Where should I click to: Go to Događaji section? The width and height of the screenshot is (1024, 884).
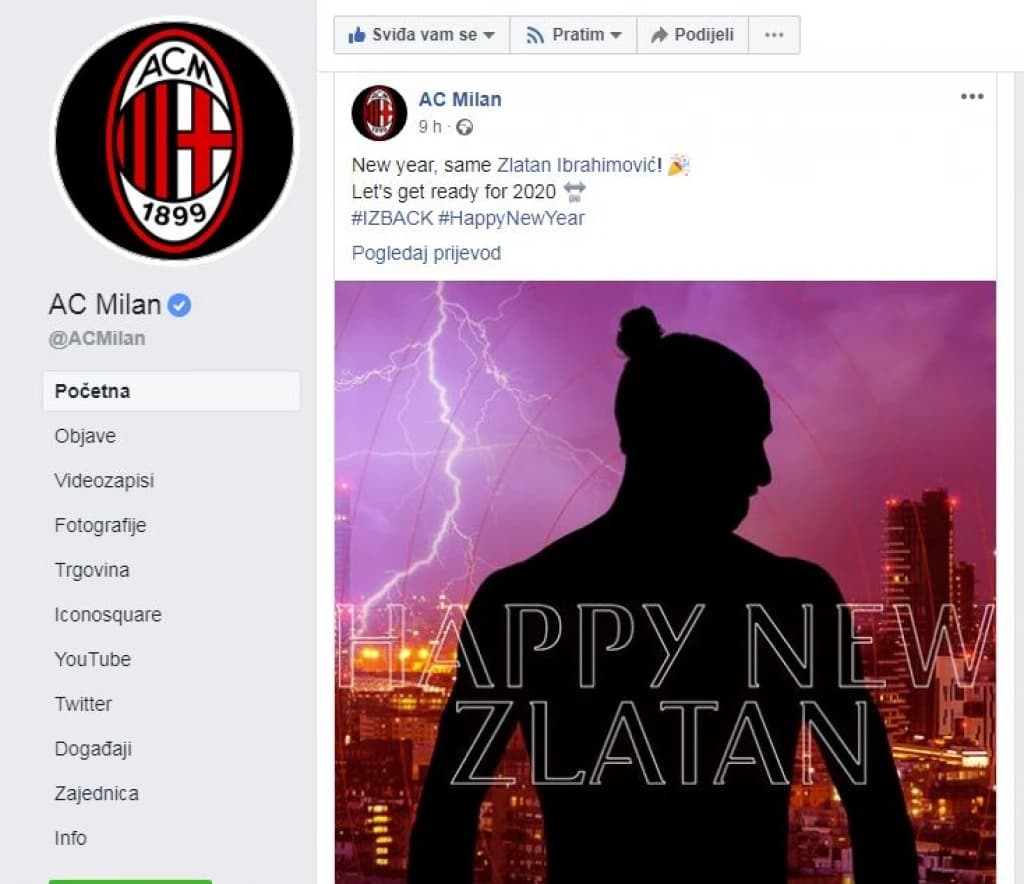pos(93,749)
